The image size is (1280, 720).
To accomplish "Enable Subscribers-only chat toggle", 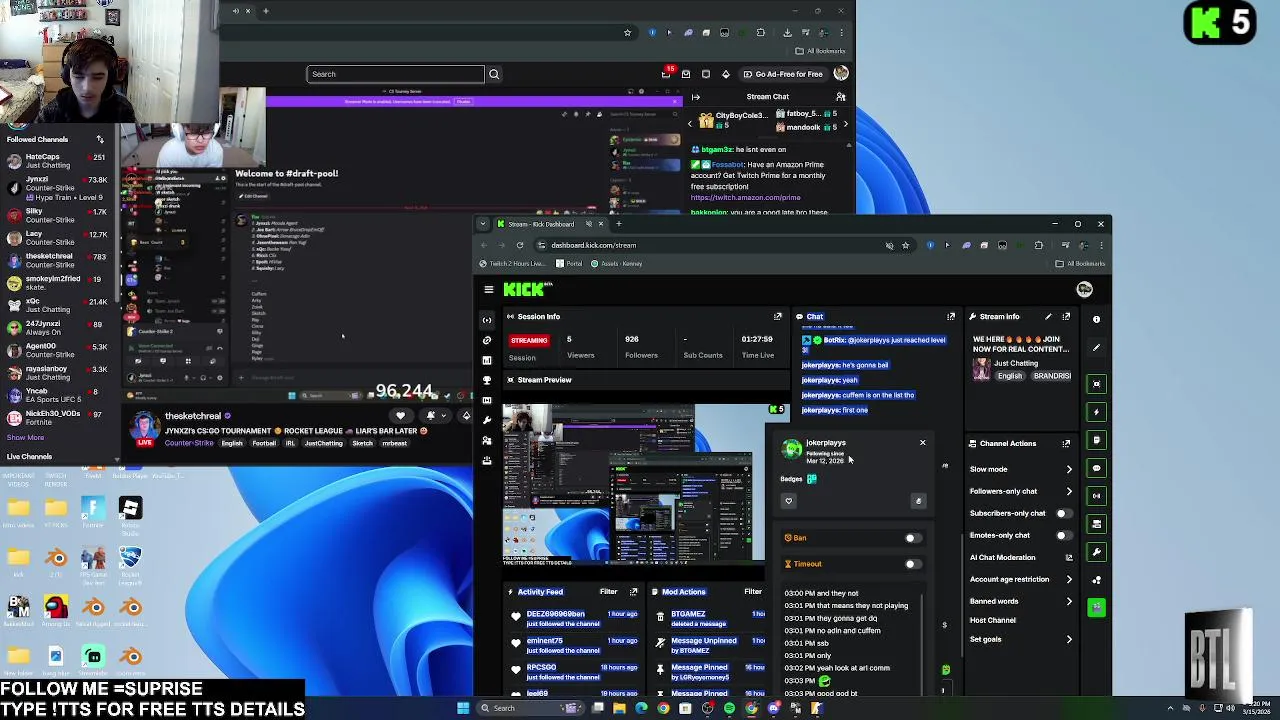I will (x=1062, y=513).
